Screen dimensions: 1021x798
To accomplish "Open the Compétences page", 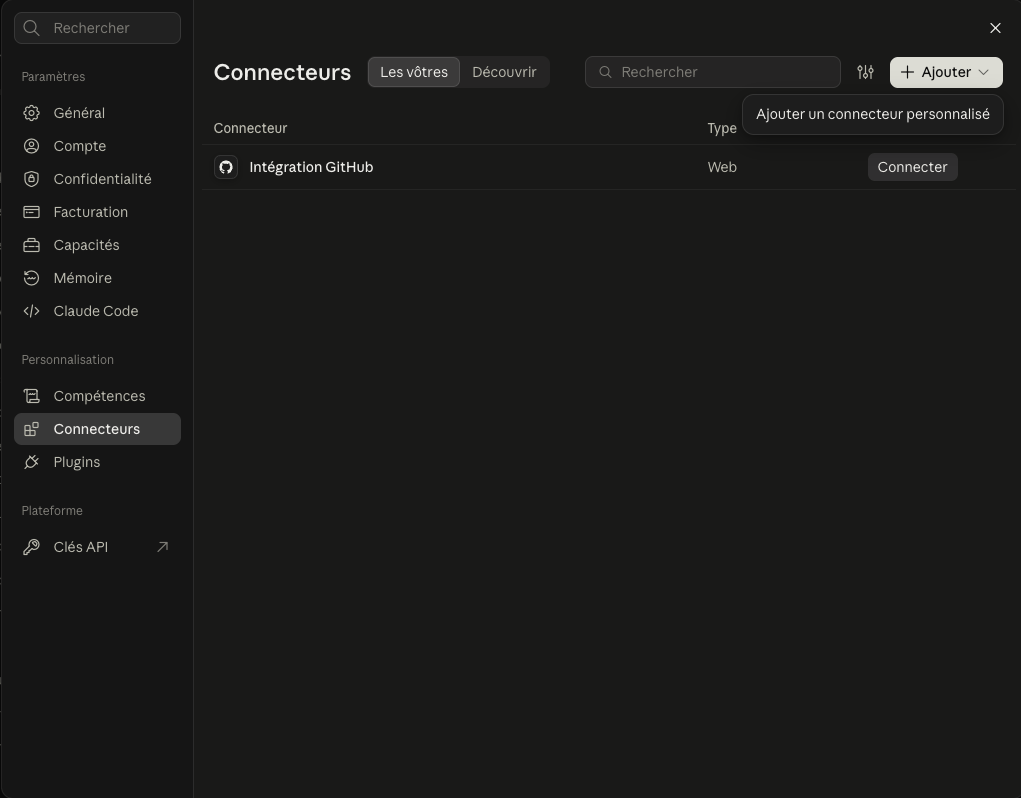I will (97, 396).
